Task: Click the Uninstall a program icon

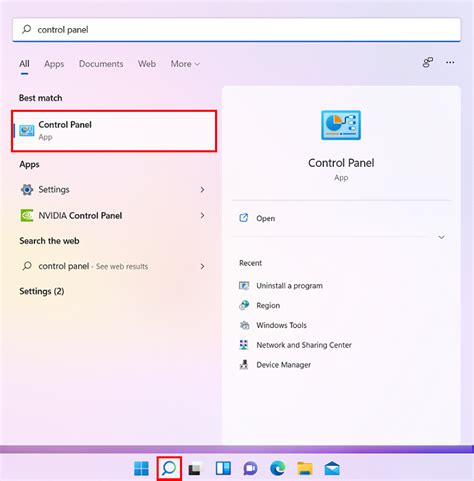Action: tap(244, 286)
